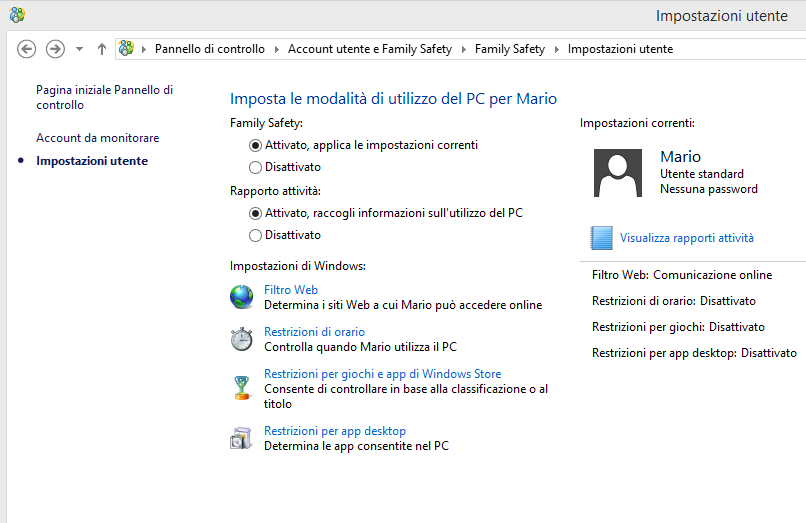Expand the chevron before Pannello di controllo
806x523 pixels.
pos(144,49)
